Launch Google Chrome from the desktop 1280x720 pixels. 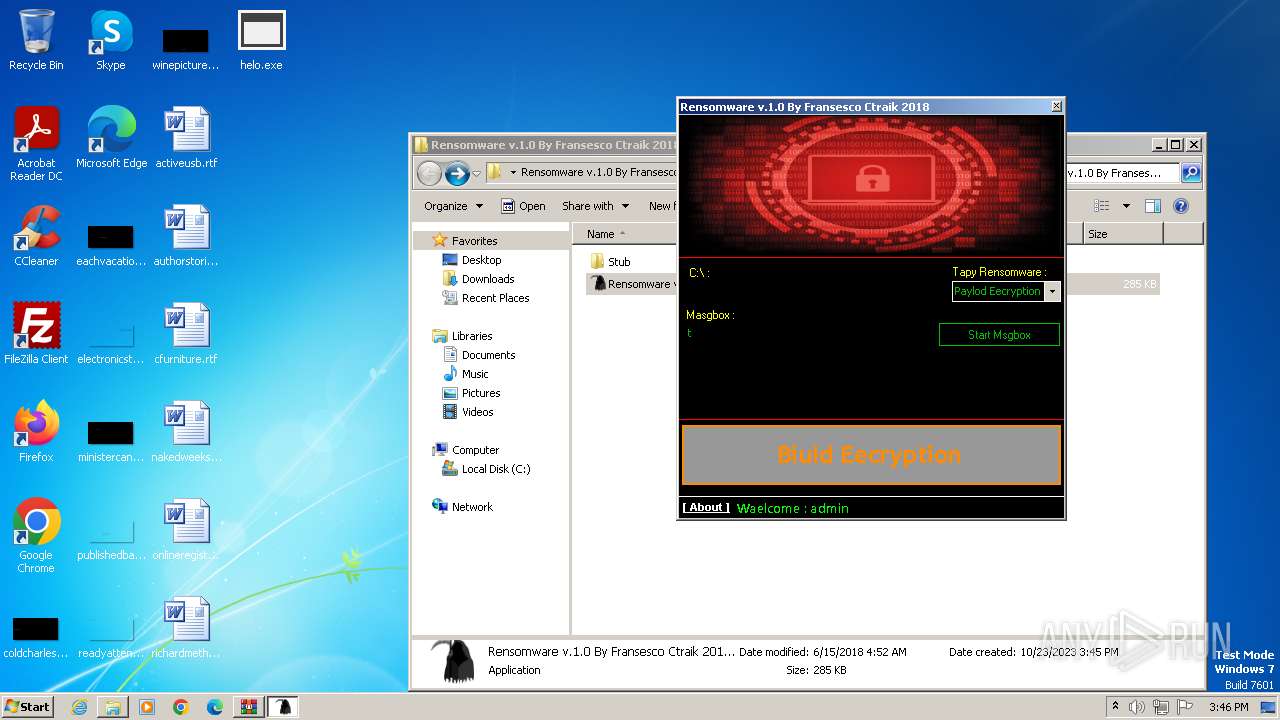(x=36, y=535)
